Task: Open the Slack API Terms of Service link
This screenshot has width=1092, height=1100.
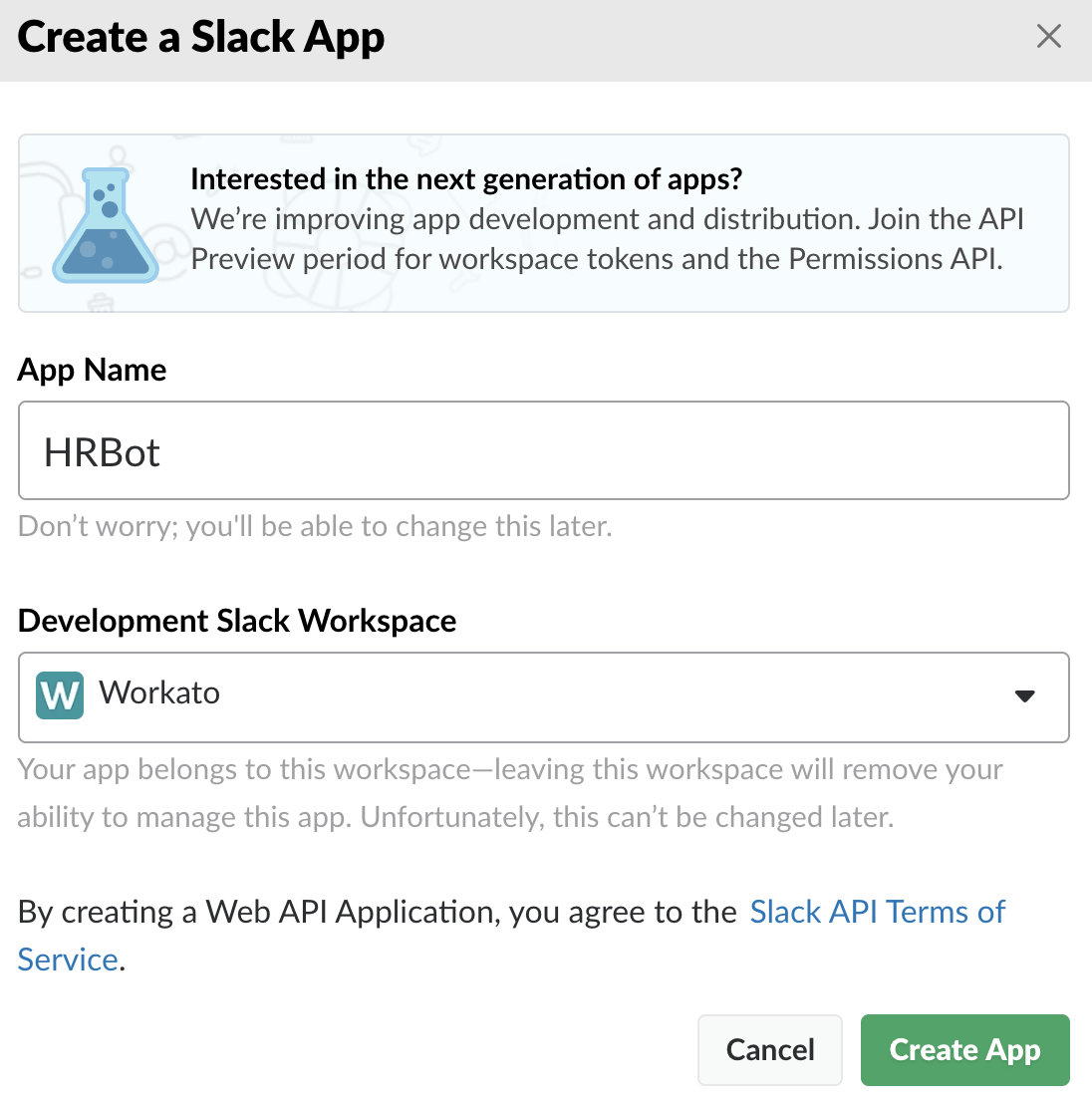Action: pos(877,912)
